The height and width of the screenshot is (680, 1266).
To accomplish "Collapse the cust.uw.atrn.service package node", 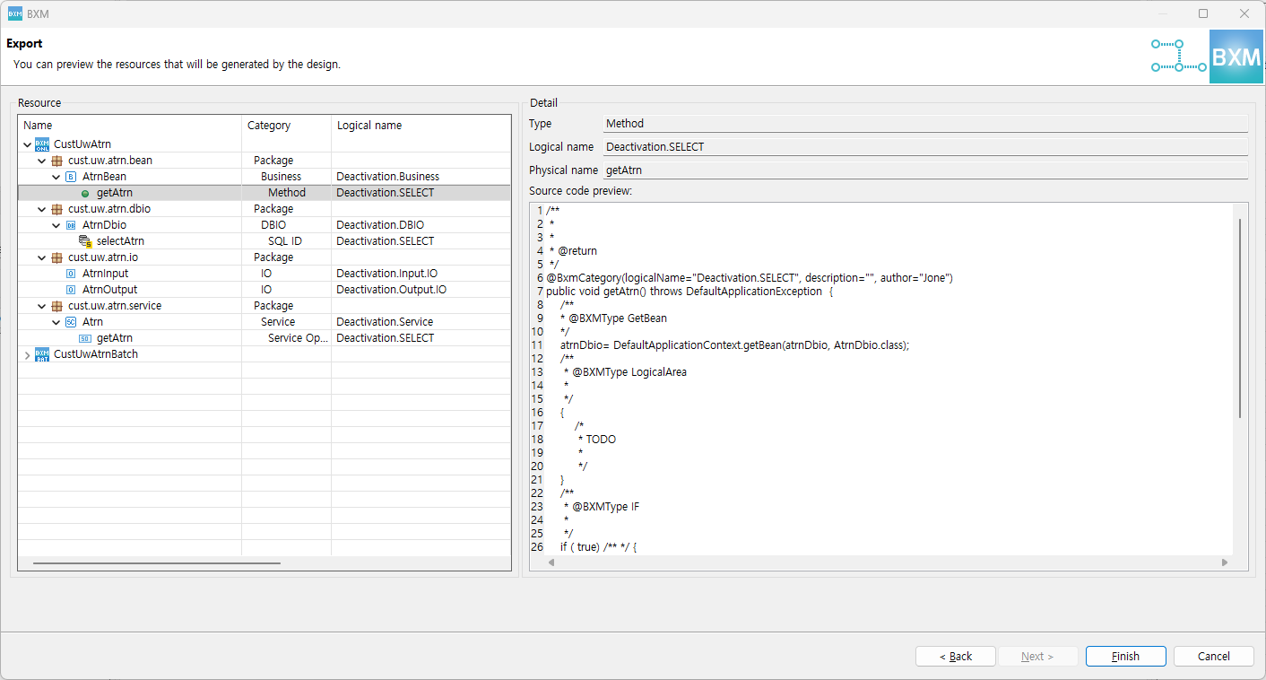I will [42, 306].
